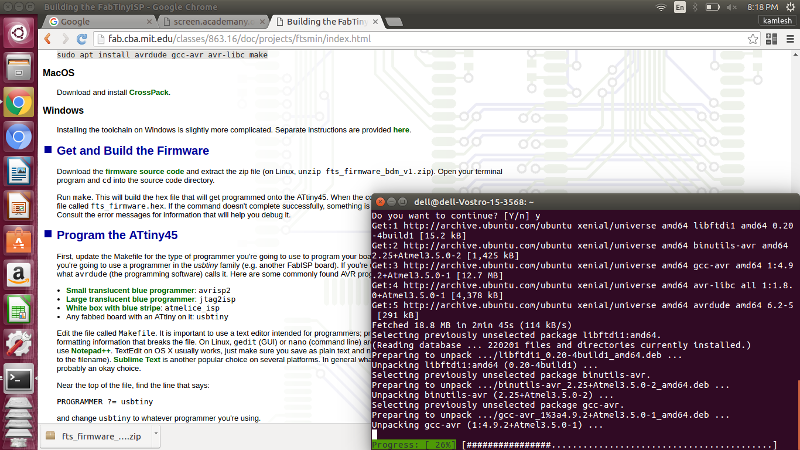Click the terminal title bar dell@dell-Vostro-15-3568

click(474, 203)
